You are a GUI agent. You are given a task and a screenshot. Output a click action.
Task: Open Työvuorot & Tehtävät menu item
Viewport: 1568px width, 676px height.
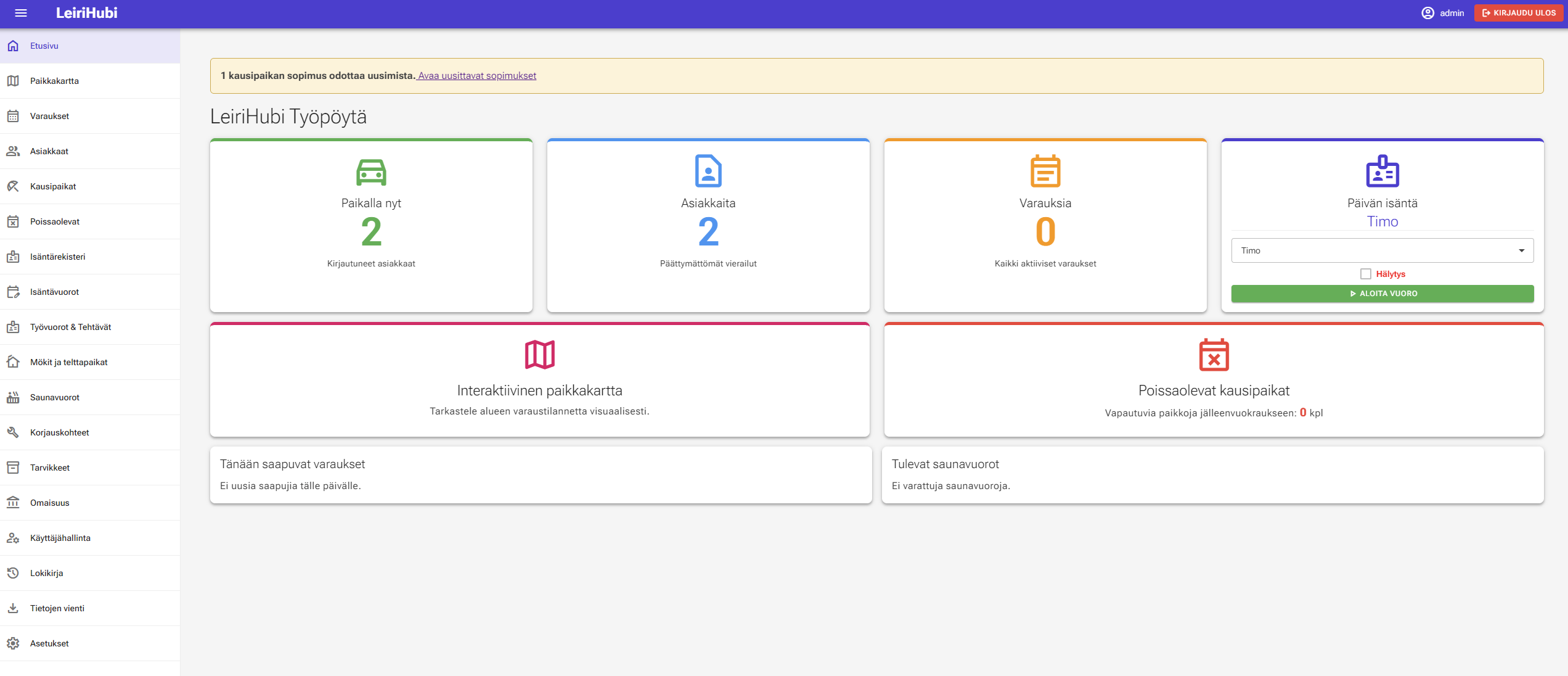90,327
